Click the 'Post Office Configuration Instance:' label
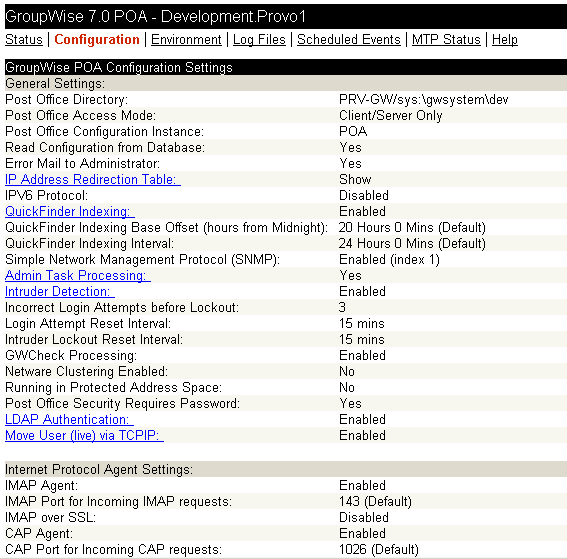The height and width of the screenshot is (559, 567). 105,131
